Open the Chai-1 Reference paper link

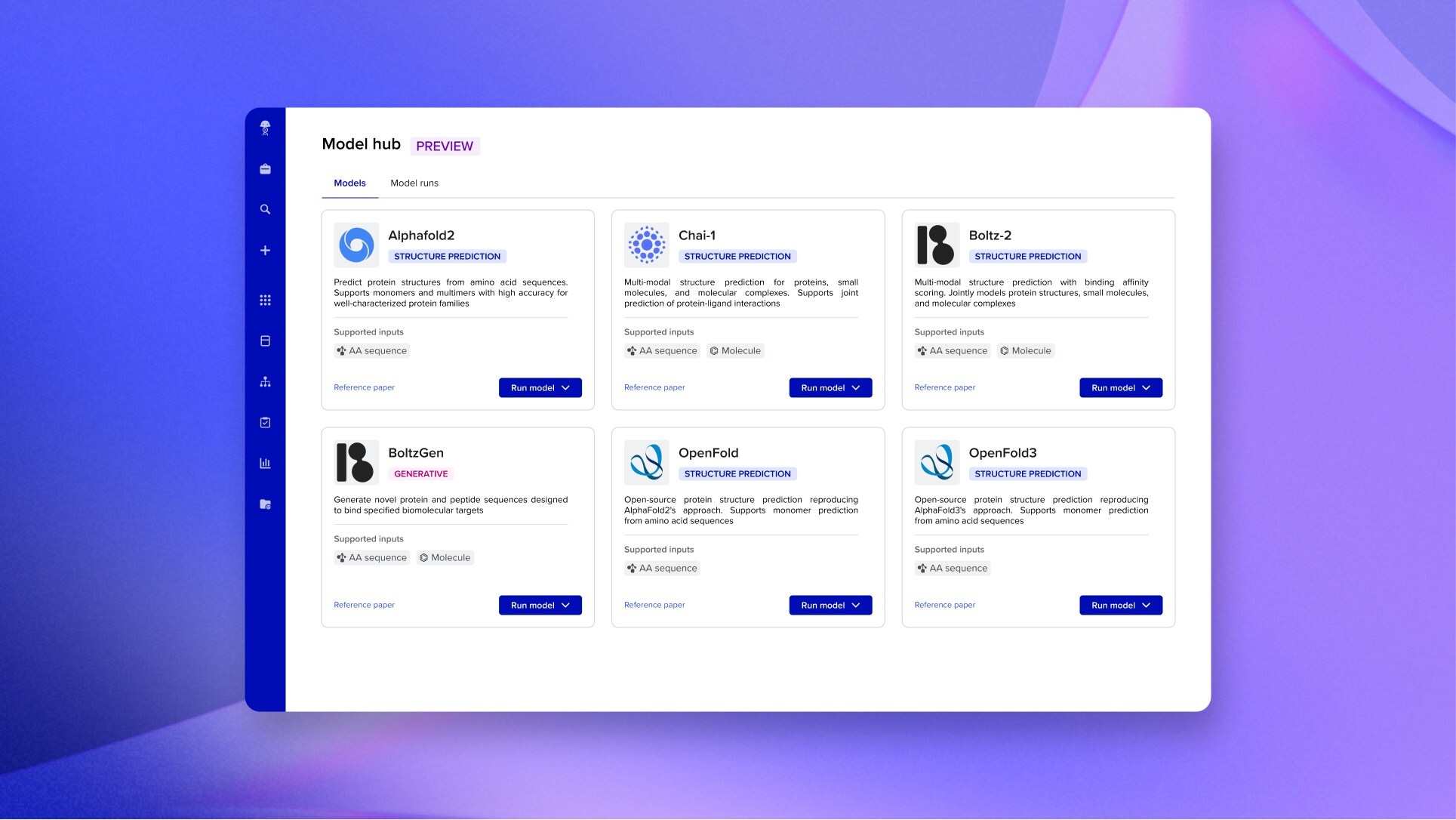coord(654,387)
